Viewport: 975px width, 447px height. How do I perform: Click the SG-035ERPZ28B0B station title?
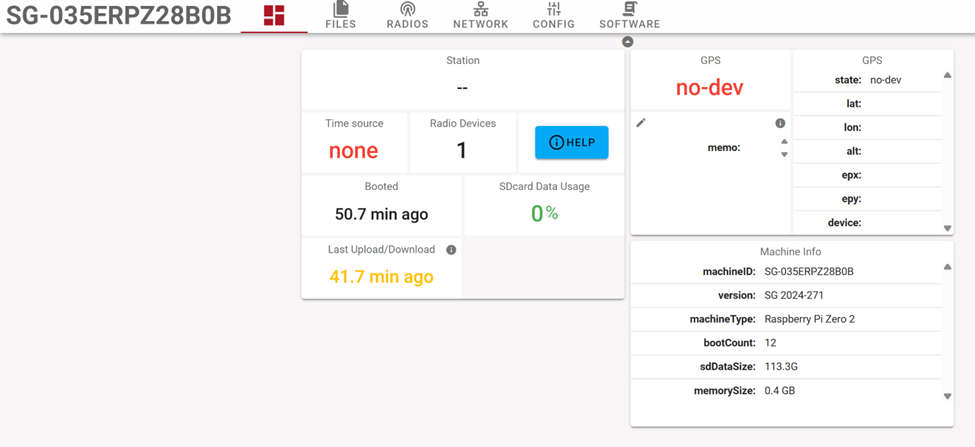click(119, 16)
